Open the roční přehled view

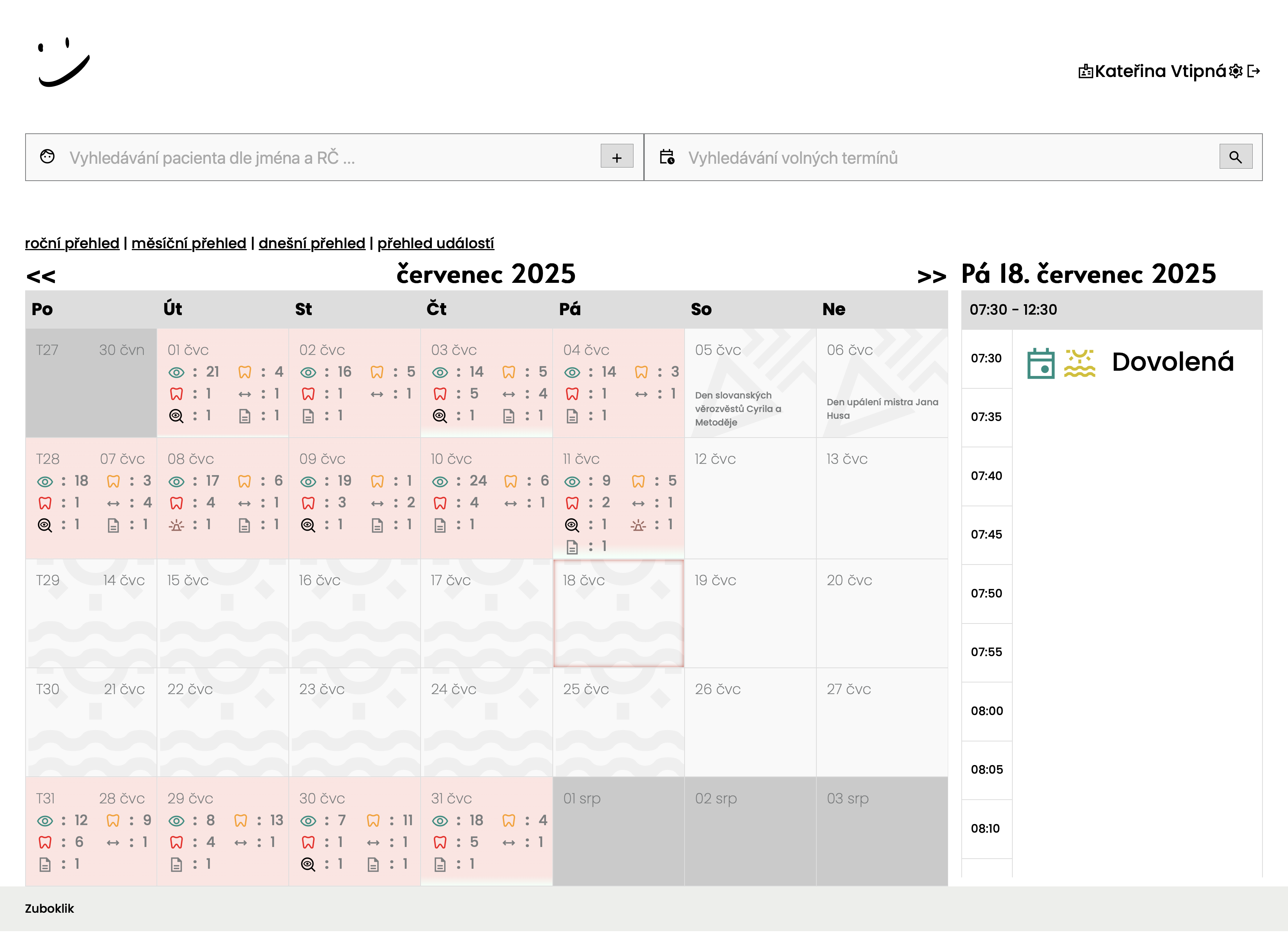click(x=72, y=243)
